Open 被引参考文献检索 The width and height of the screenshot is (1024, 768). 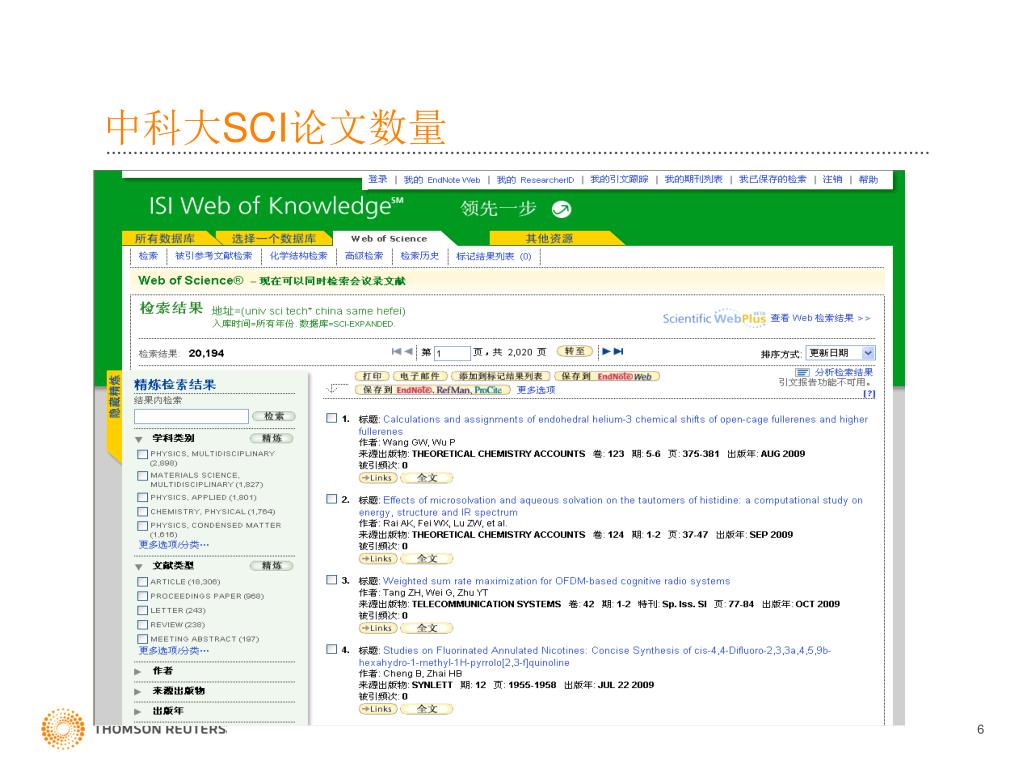point(214,256)
